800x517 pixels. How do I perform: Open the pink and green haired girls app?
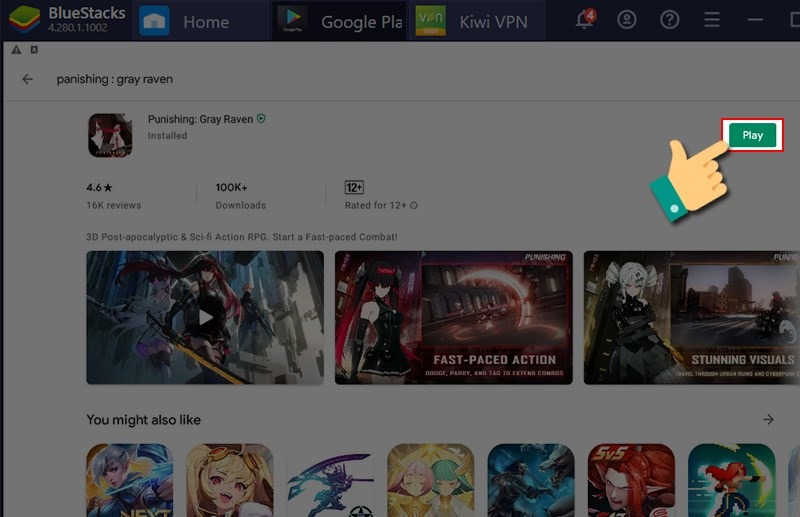[431, 480]
